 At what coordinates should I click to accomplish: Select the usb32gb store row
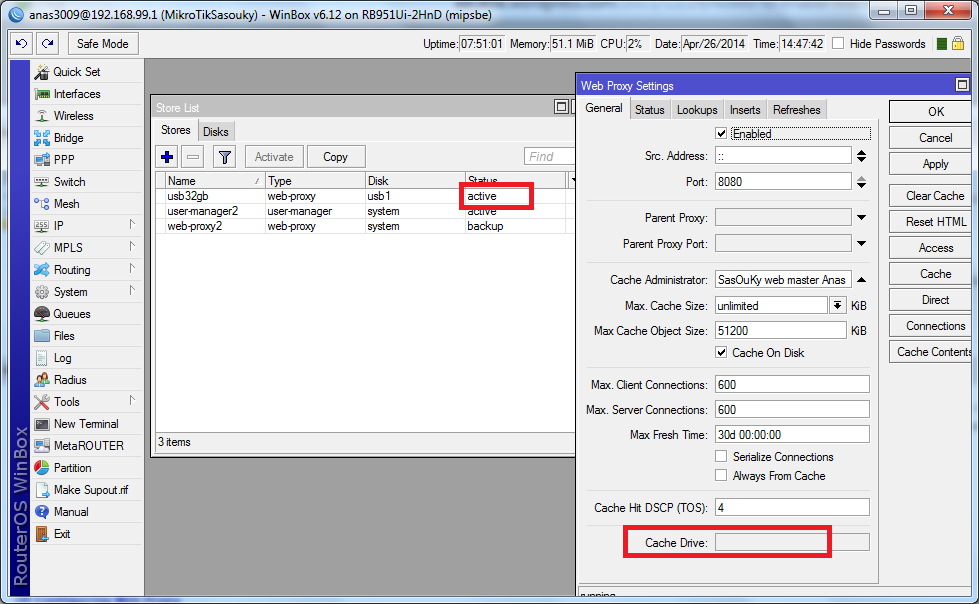[365, 196]
